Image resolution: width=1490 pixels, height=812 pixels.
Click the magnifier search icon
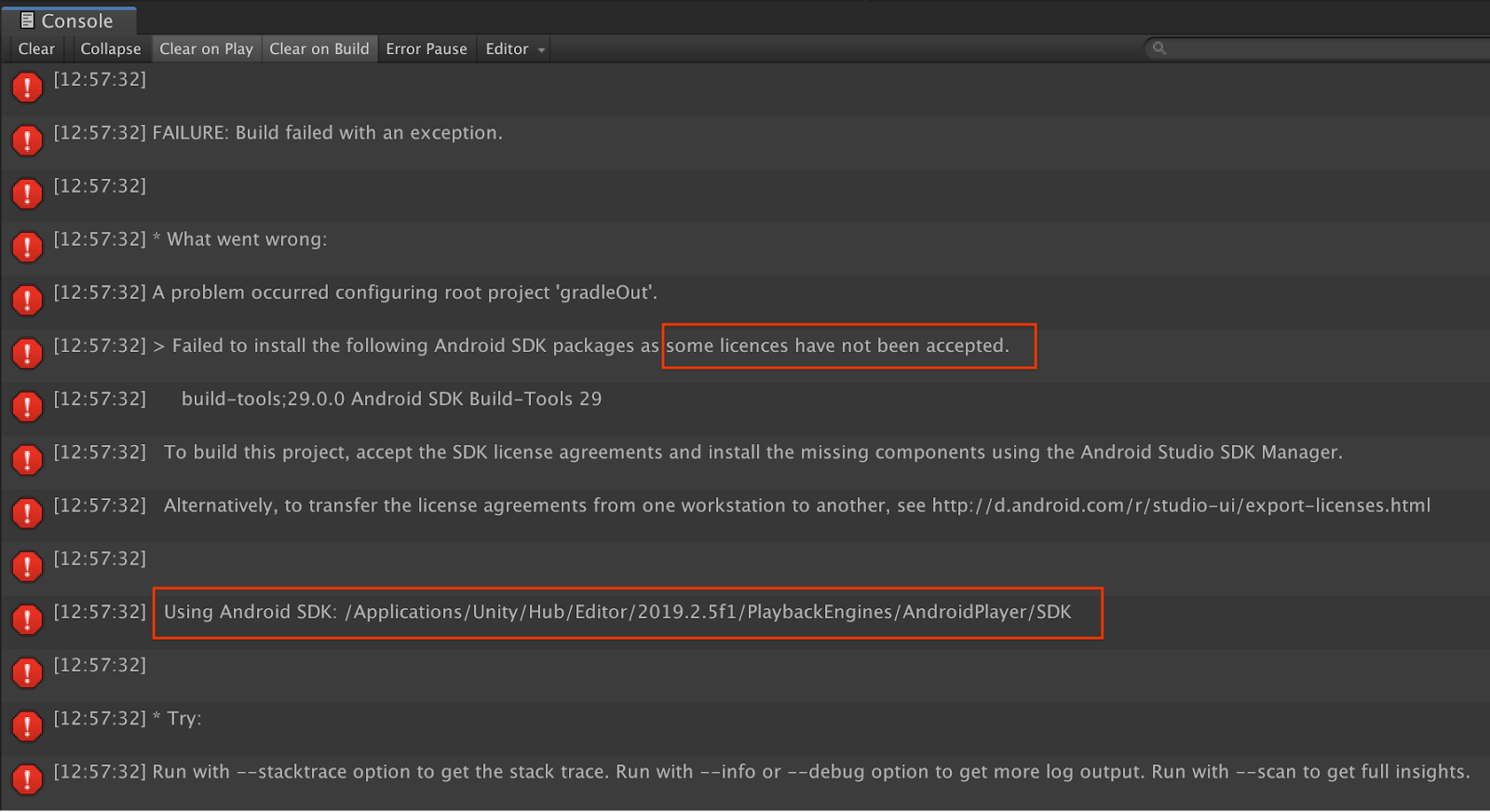1159,48
